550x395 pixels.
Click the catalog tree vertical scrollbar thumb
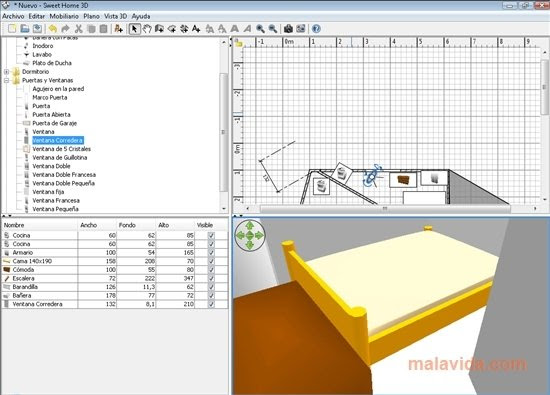224,132
